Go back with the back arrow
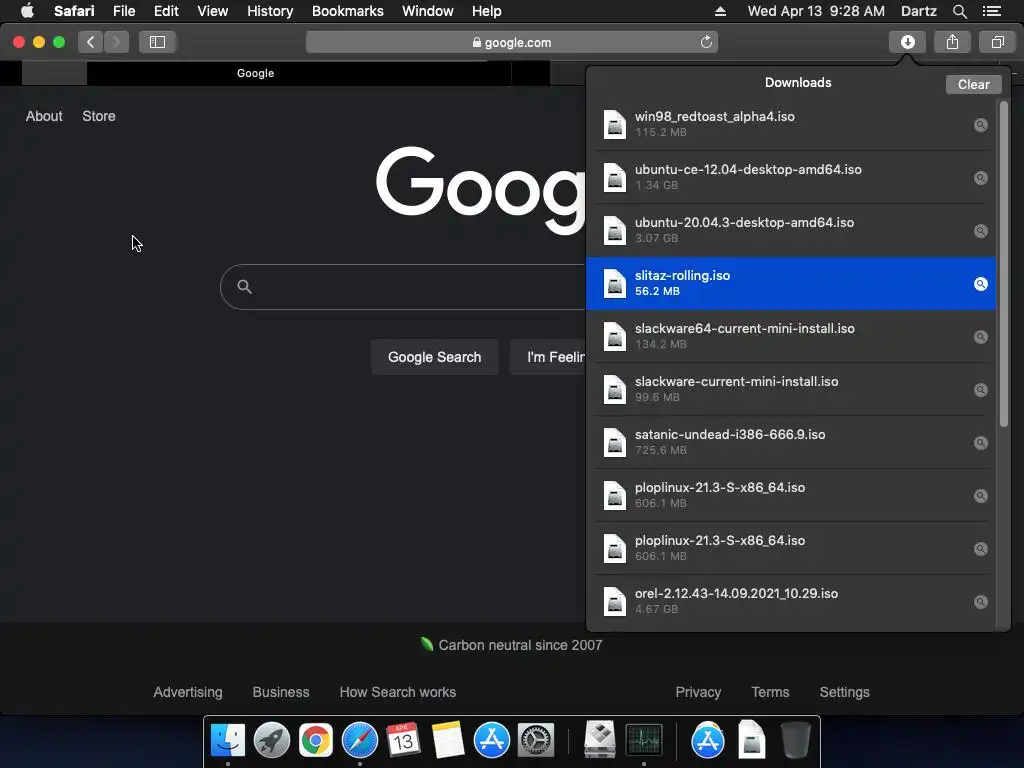 (91, 42)
